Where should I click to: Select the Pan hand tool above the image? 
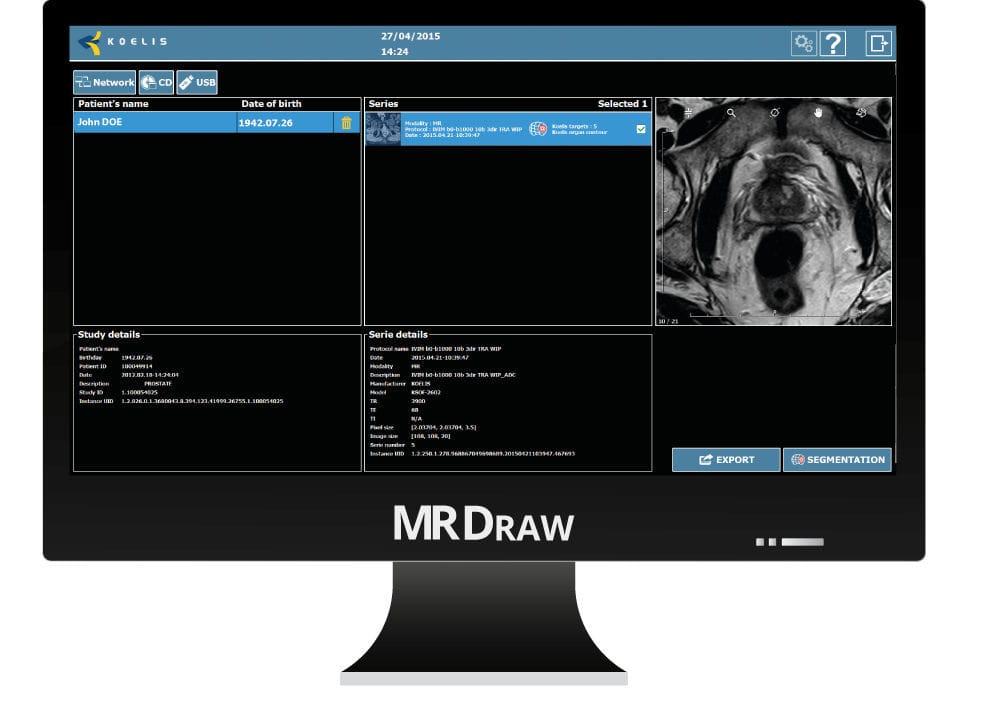point(818,113)
